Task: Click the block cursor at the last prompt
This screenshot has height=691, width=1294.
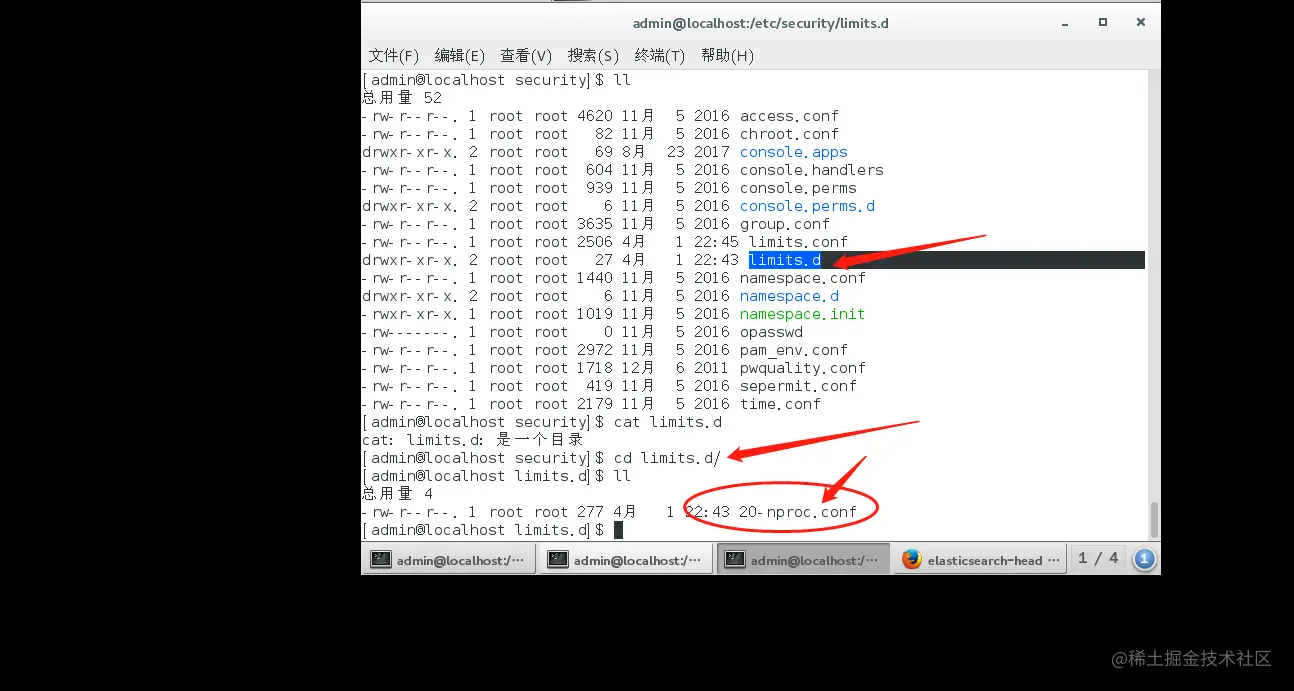Action: pos(618,530)
